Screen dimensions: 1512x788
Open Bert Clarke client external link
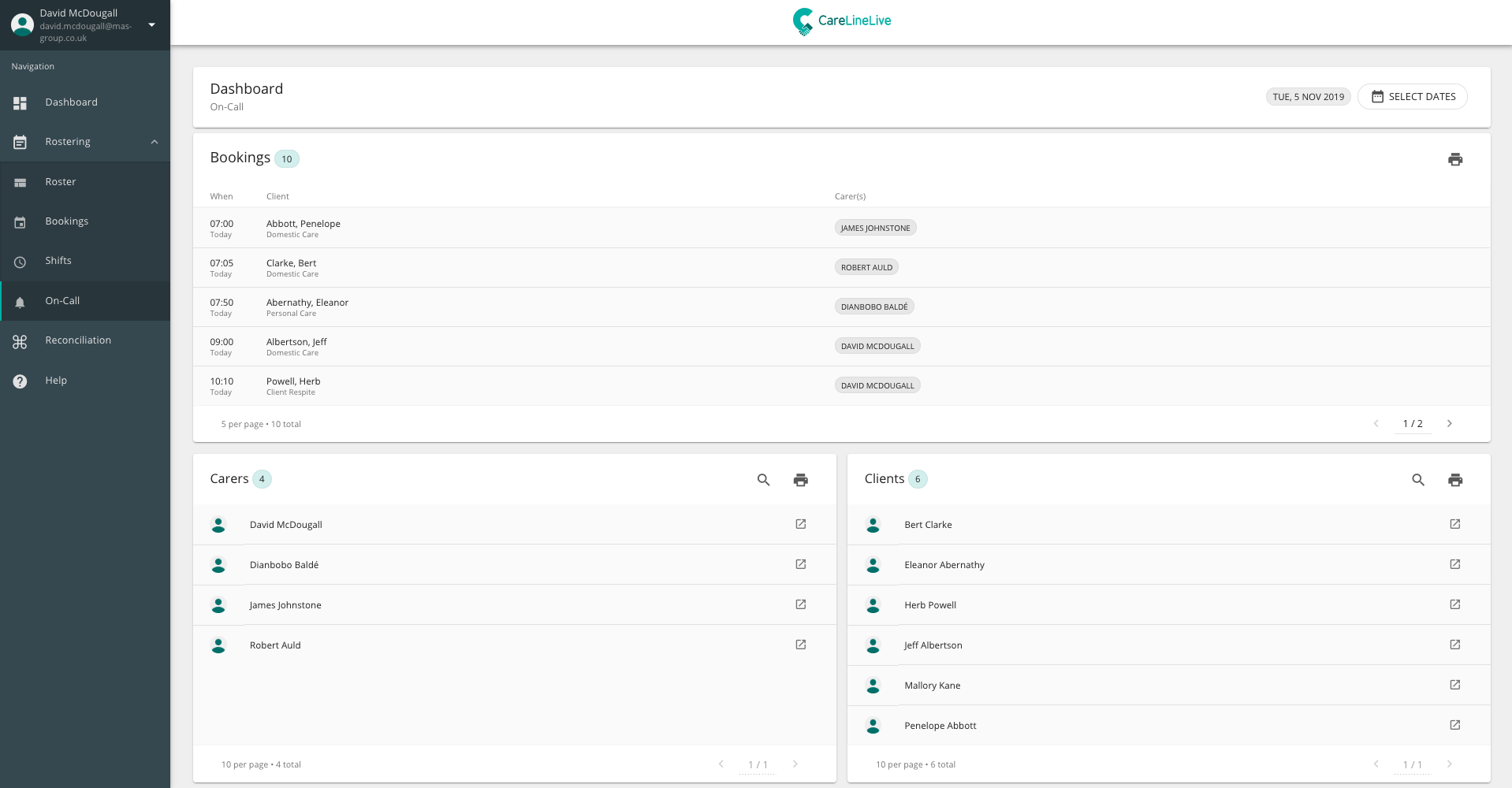[x=1455, y=524]
